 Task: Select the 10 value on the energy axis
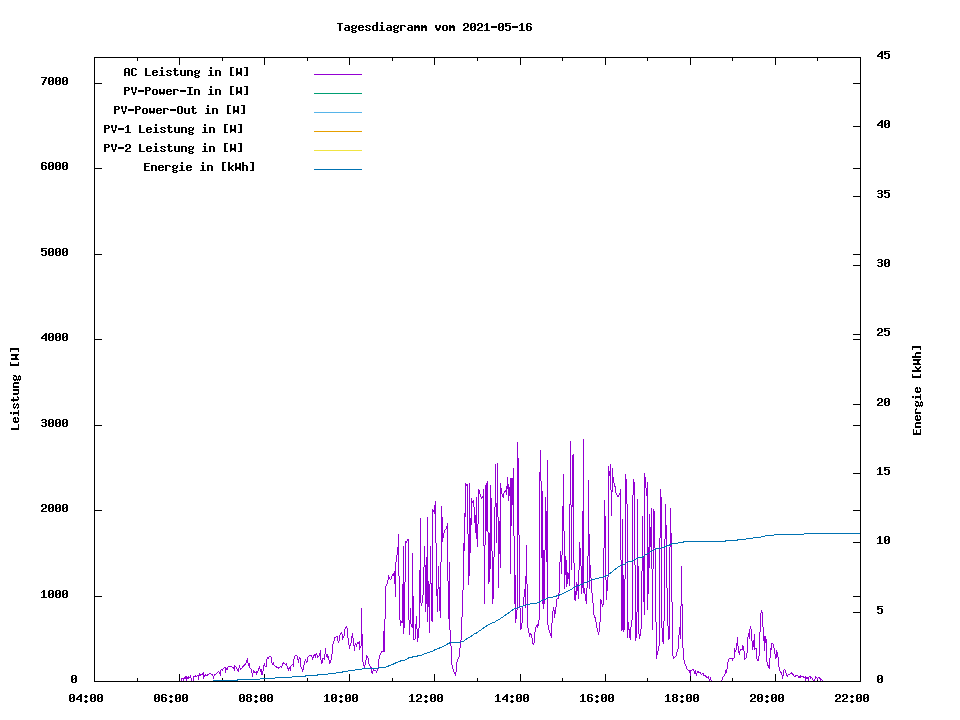point(884,541)
